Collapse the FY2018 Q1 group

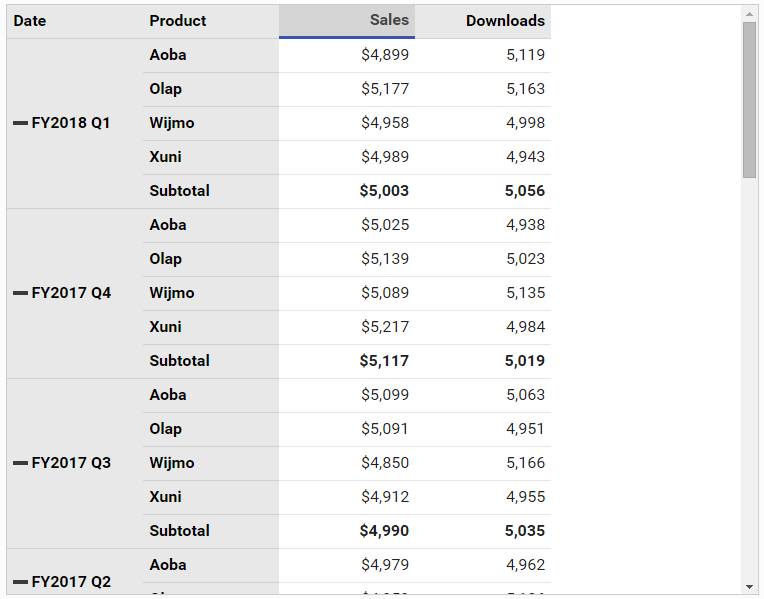tap(20, 123)
